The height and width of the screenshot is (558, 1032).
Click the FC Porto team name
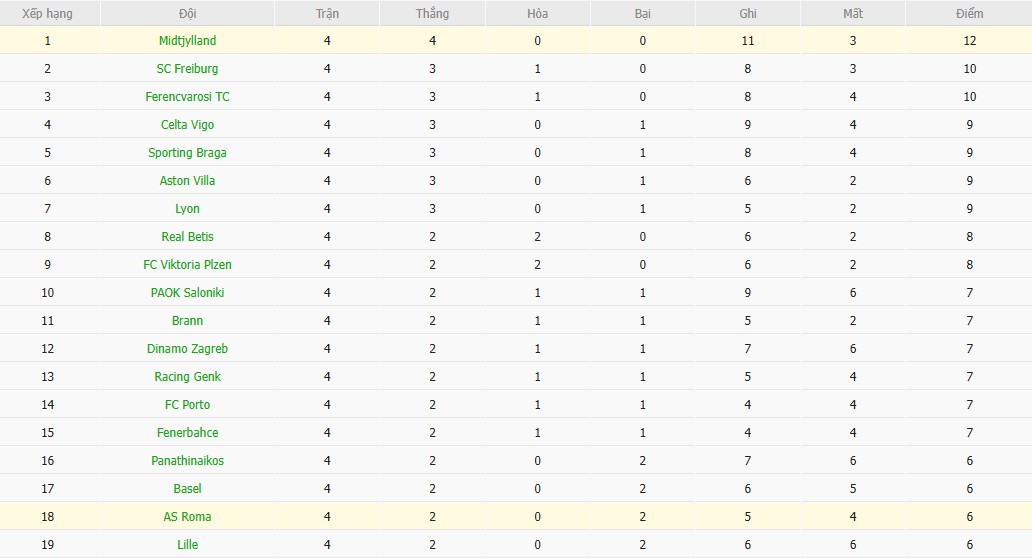[187, 405]
